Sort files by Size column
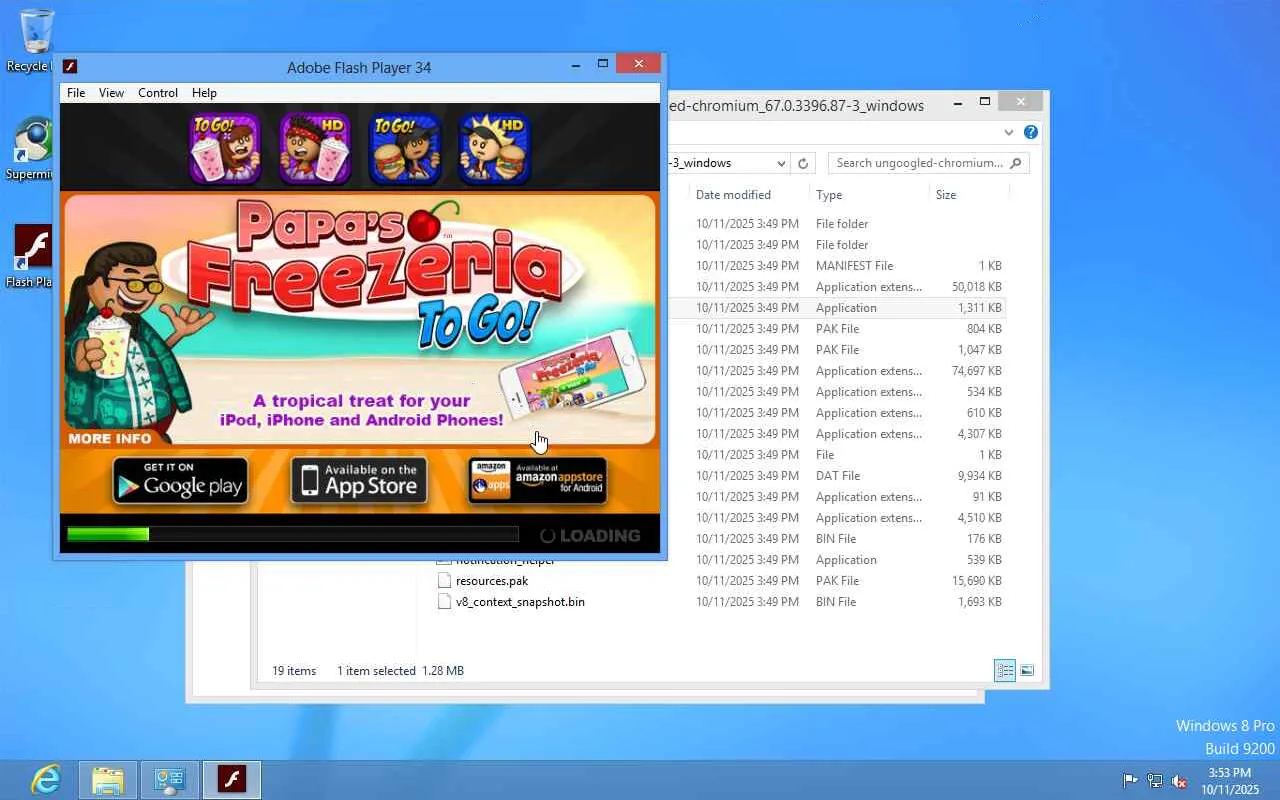Image resolution: width=1280 pixels, height=800 pixels. [x=946, y=195]
